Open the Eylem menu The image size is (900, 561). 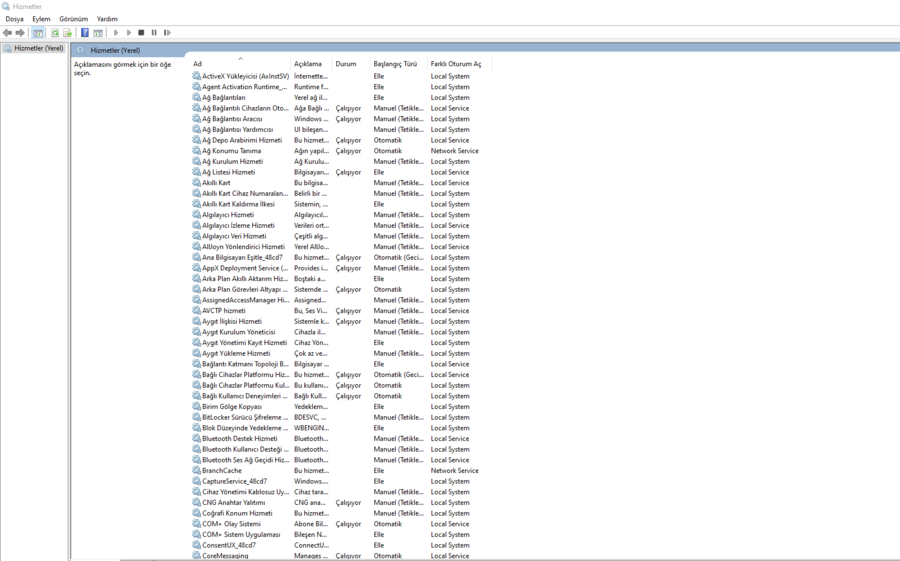click(x=41, y=19)
